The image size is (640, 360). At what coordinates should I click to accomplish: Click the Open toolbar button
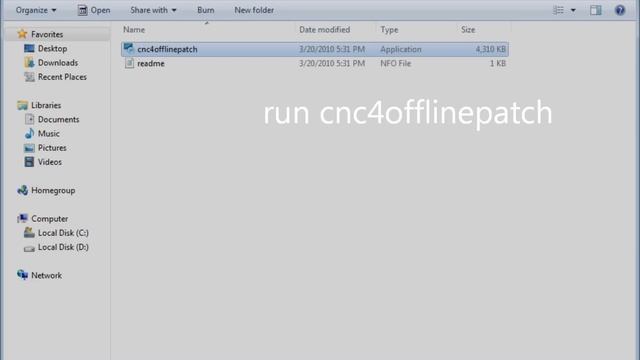coord(94,10)
